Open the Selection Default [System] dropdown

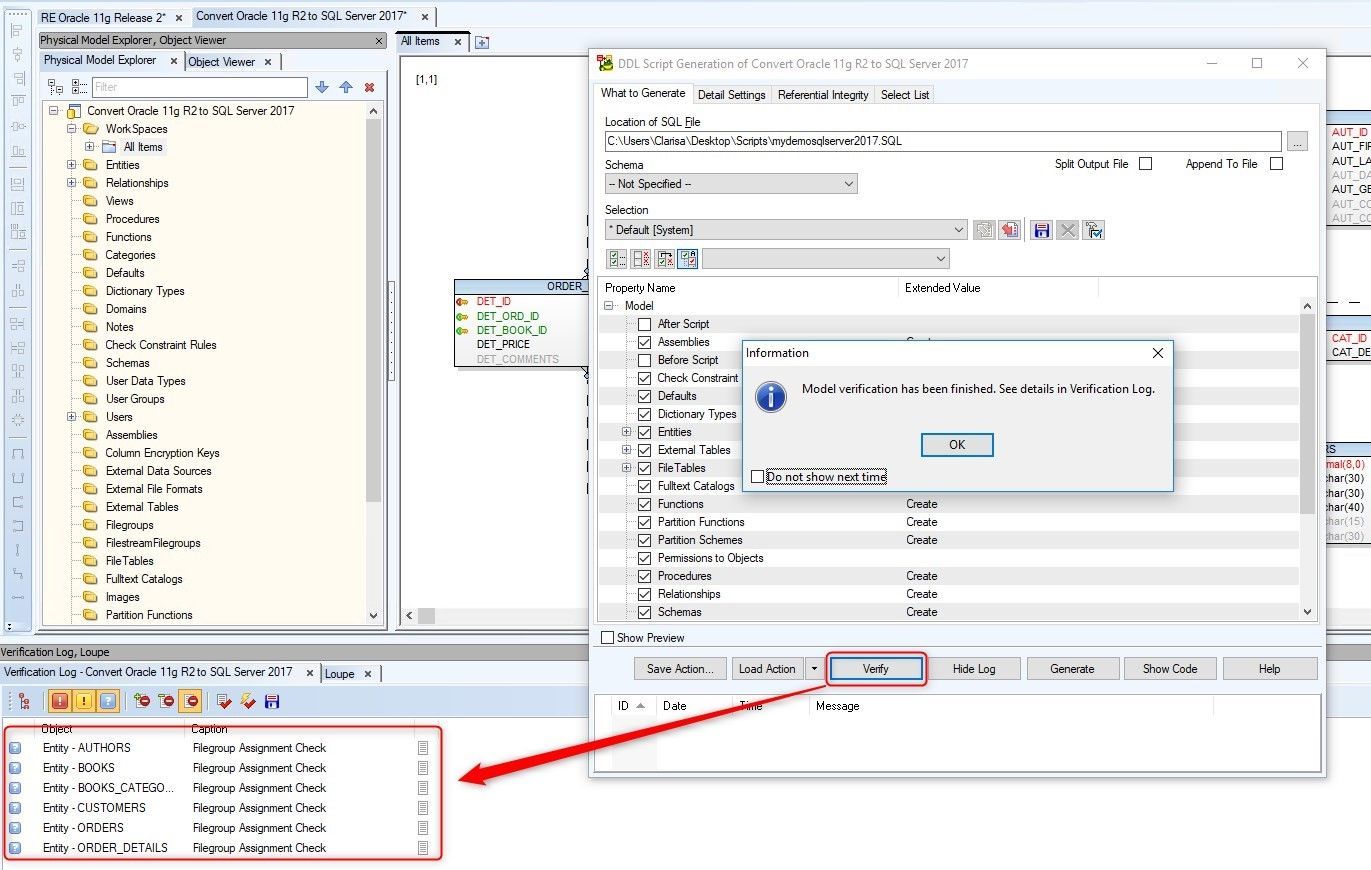786,230
